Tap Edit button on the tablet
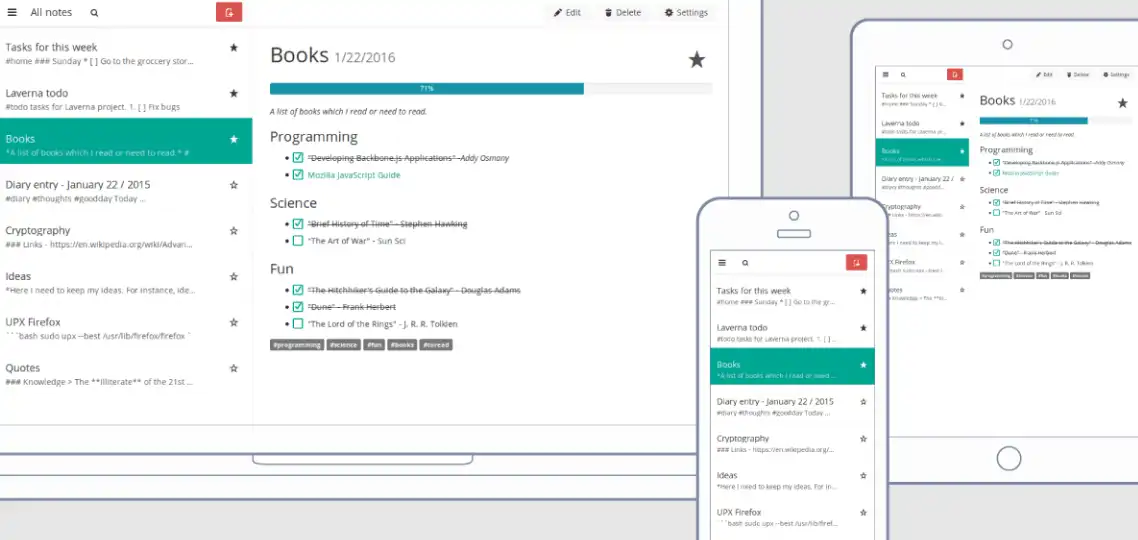Viewport: 1138px width, 540px height. coord(1044,74)
